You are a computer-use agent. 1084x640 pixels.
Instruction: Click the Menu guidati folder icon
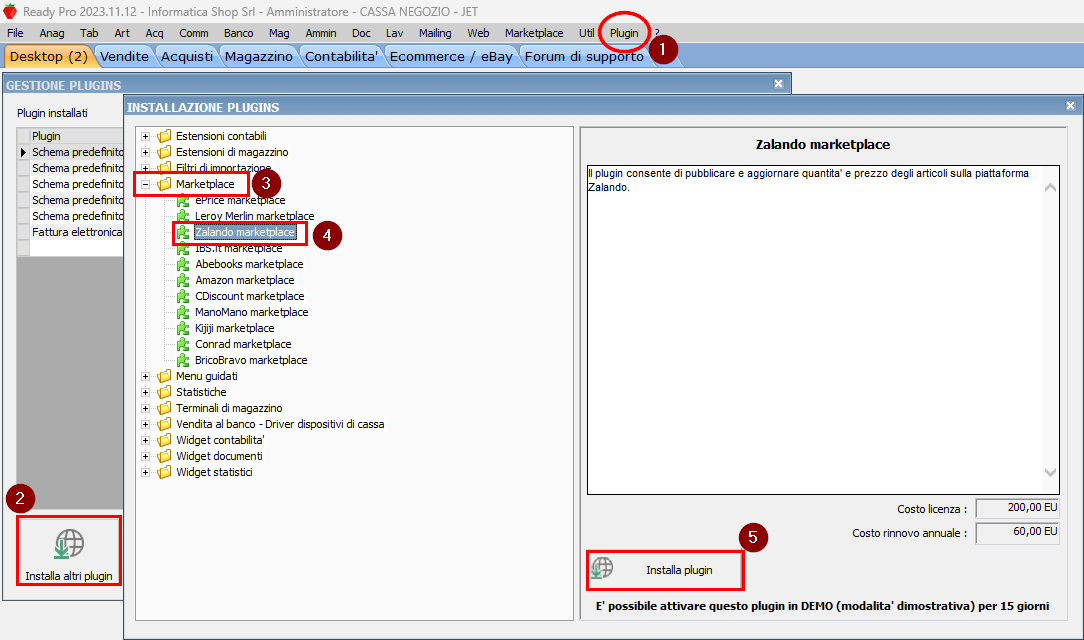[x=164, y=376]
